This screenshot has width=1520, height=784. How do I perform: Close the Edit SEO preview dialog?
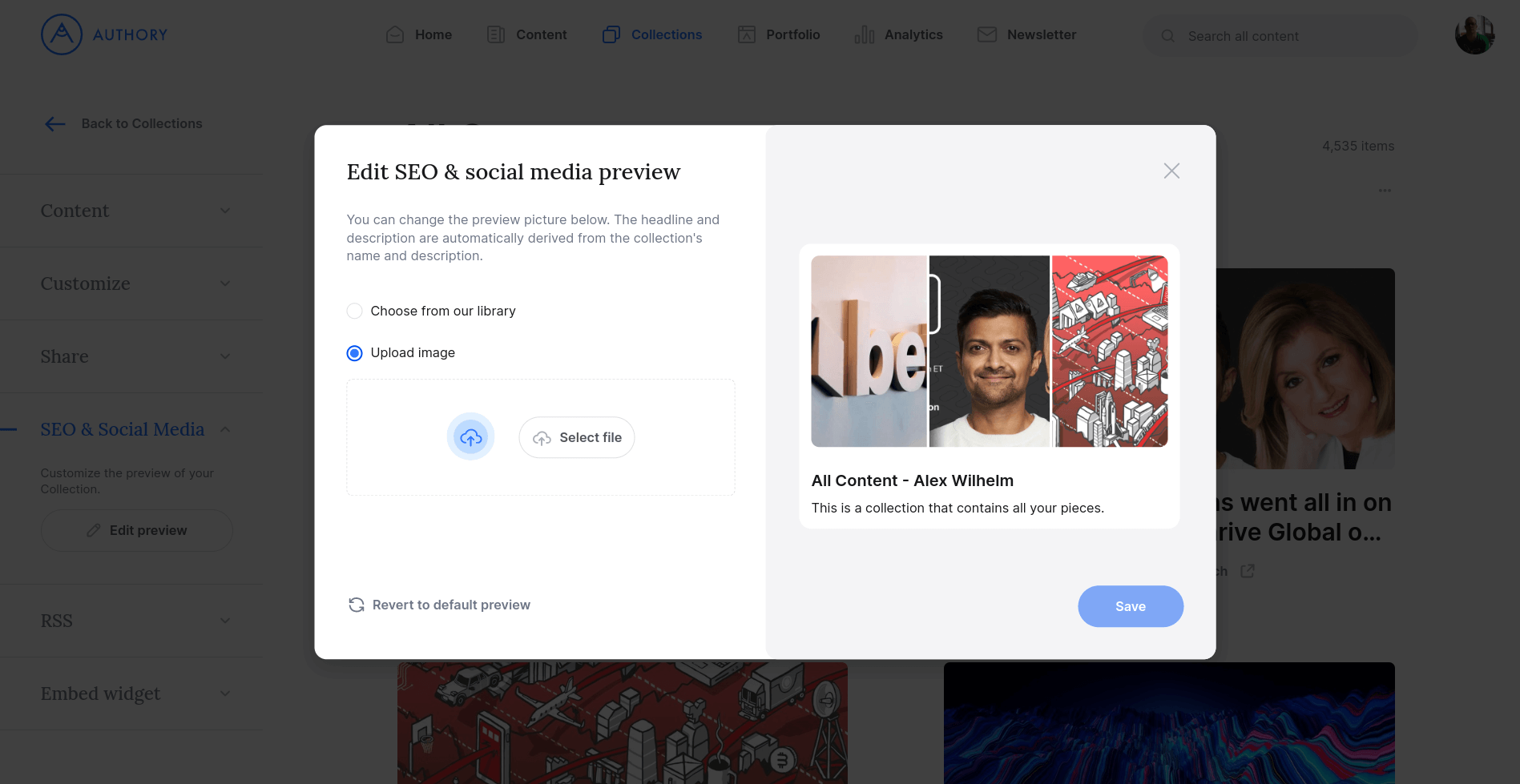1171,171
